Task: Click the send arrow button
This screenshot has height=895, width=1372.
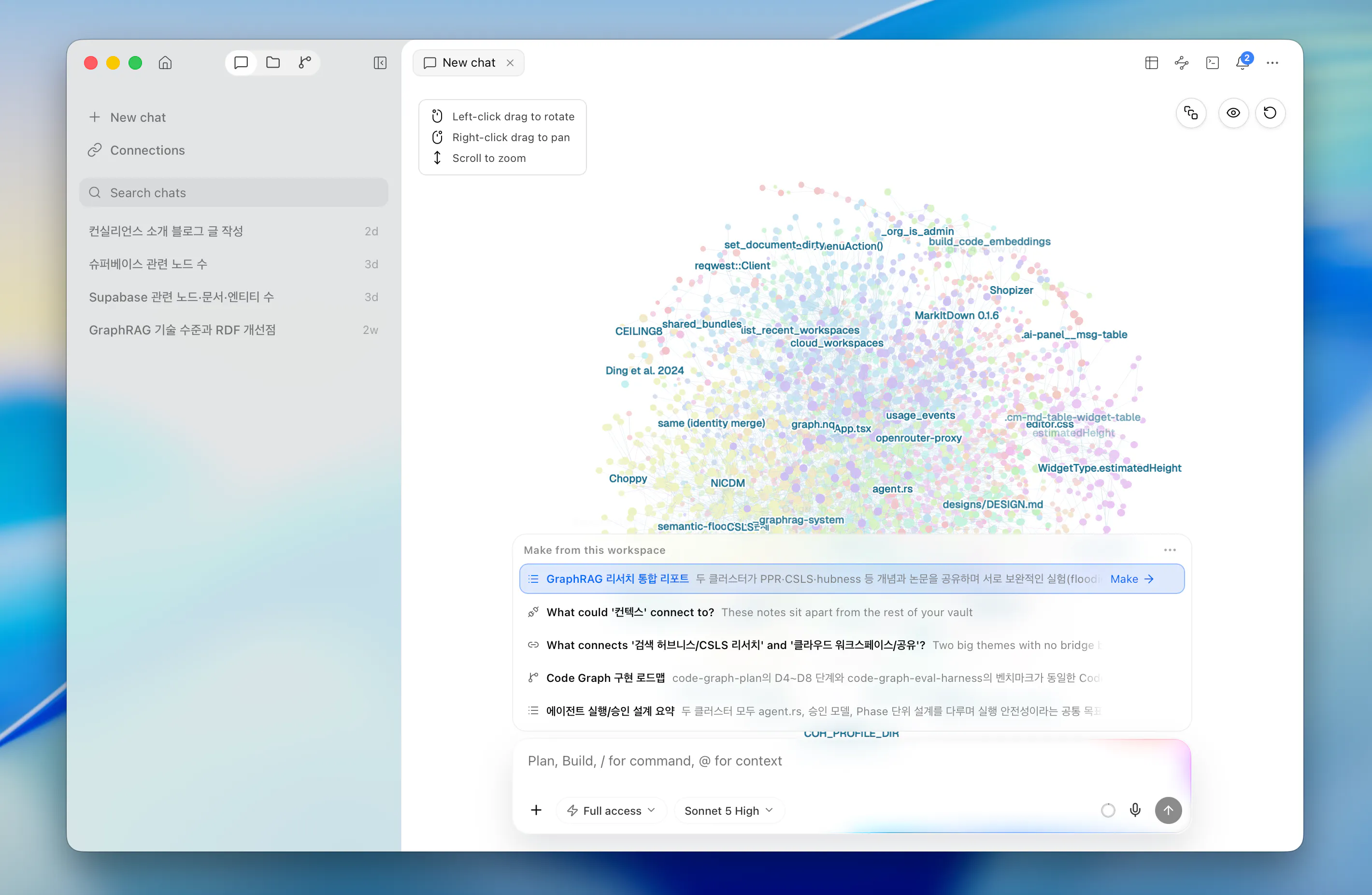Action: pyautogui.click(x=1168, y=809)
